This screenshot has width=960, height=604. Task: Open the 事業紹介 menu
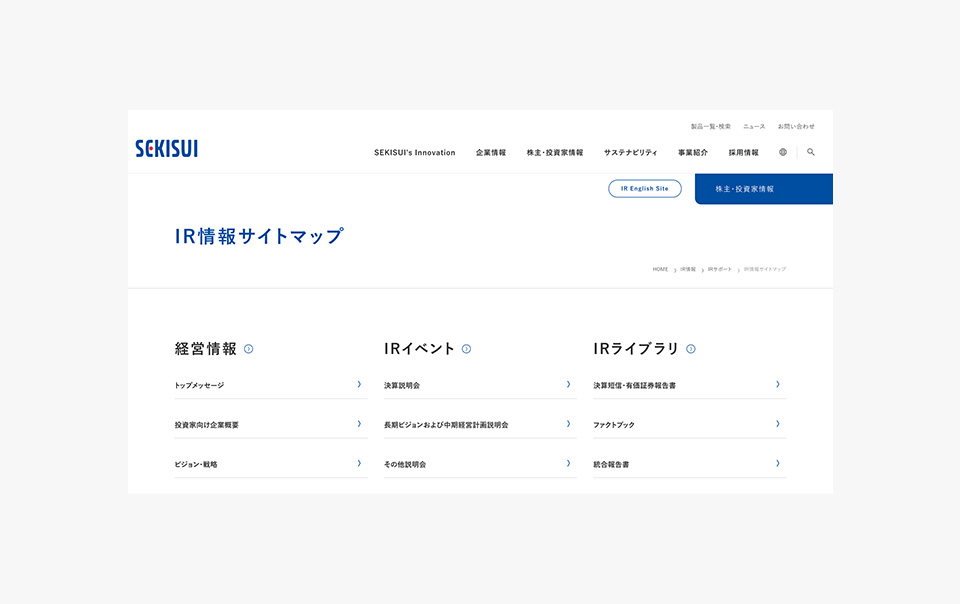tap(693, 152)
